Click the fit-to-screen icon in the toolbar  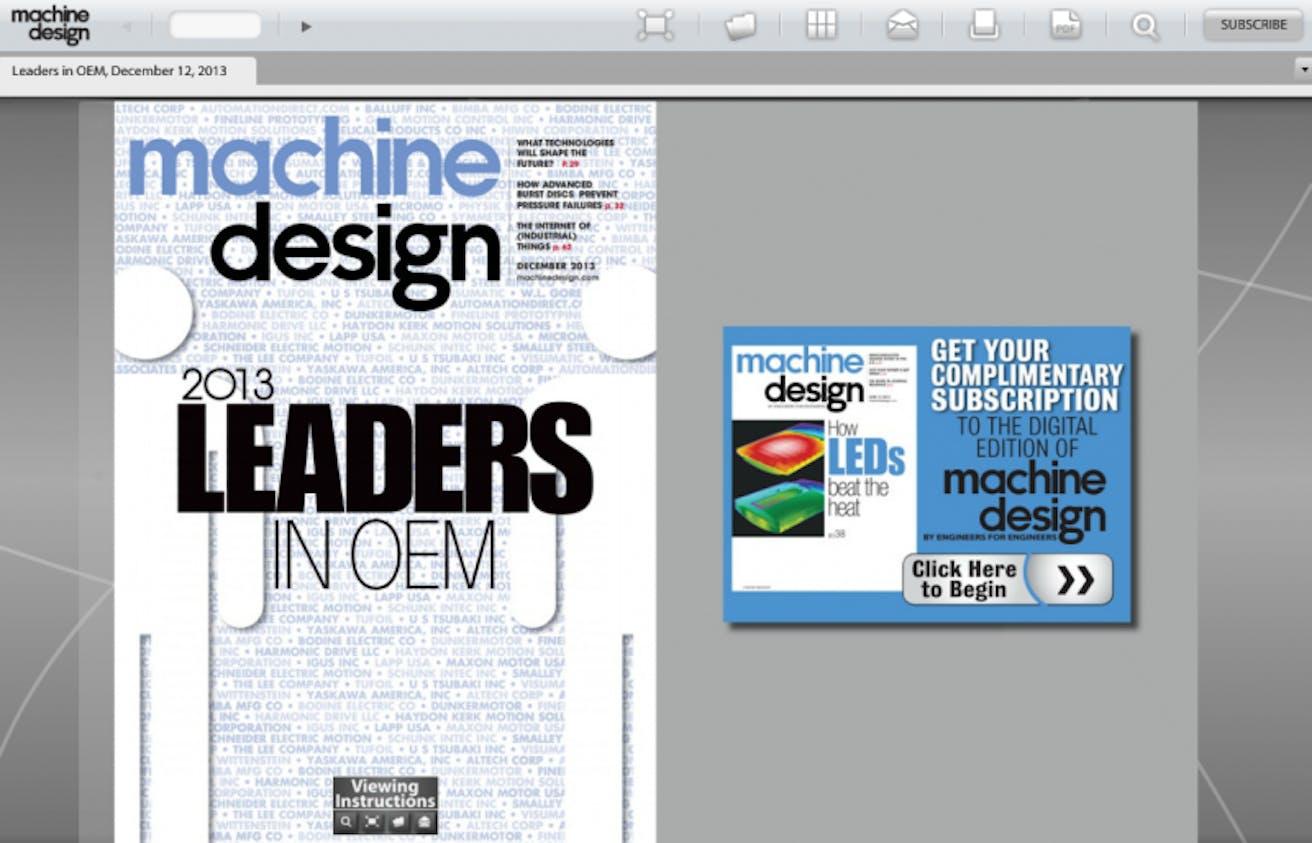tap(654, 26)
